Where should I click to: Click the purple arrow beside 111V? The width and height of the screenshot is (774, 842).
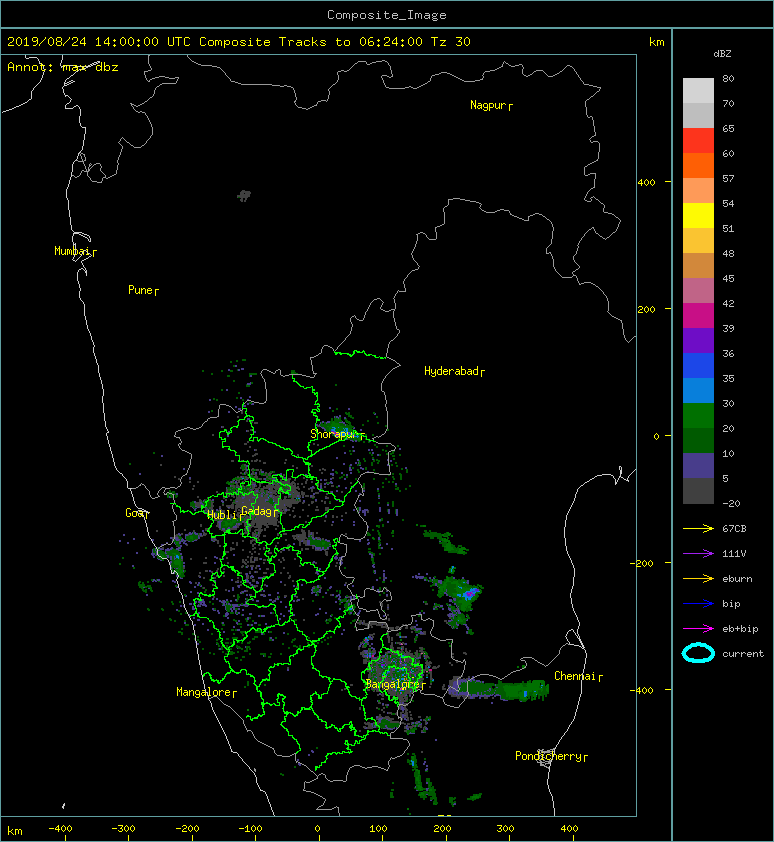[x=698, y=554]
